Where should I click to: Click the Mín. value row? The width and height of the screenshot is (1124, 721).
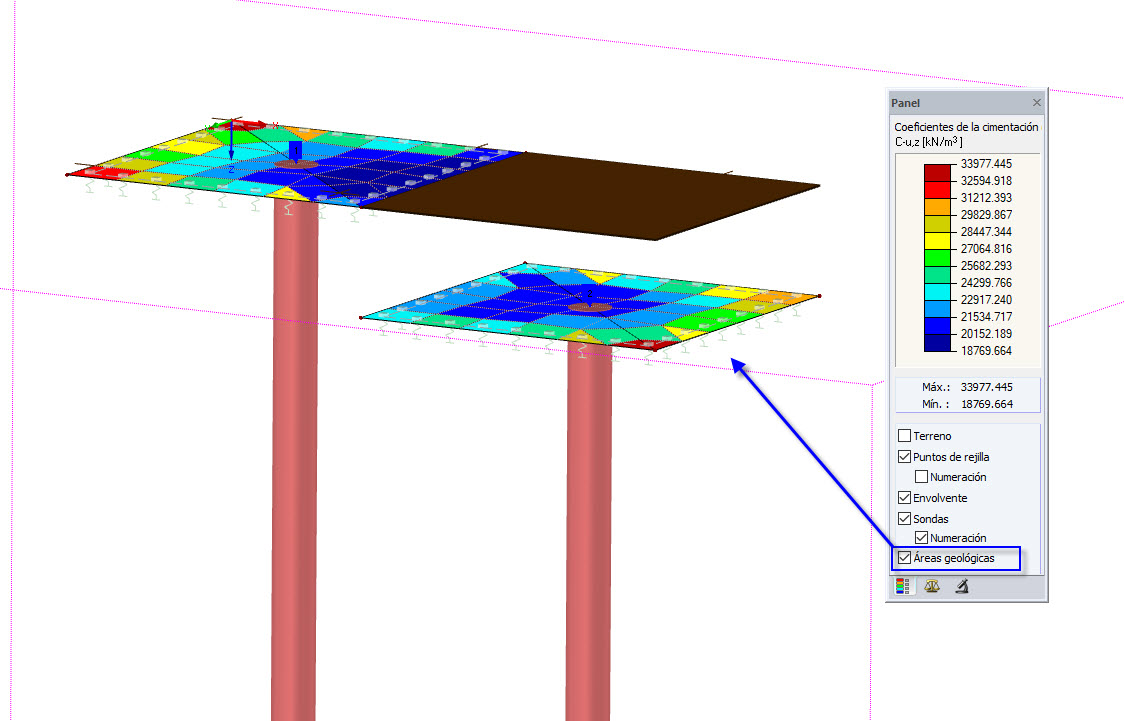click(x=968, y=404)
